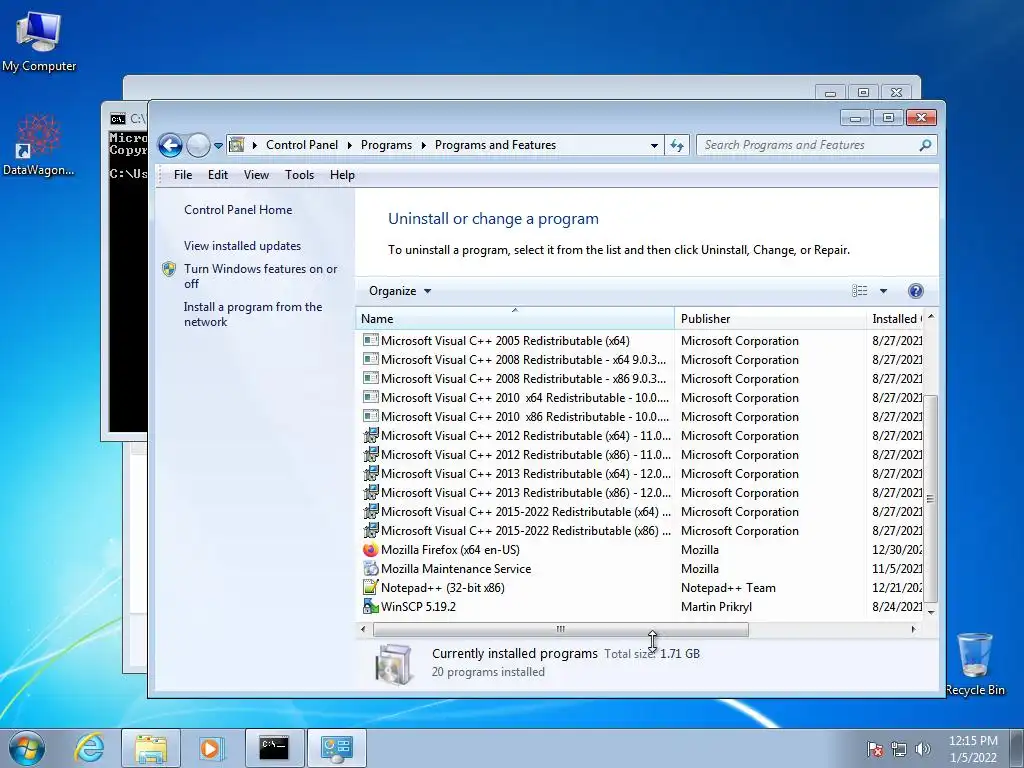
Task: Click the Refresh button beside address bar
Action: (677, 145)
